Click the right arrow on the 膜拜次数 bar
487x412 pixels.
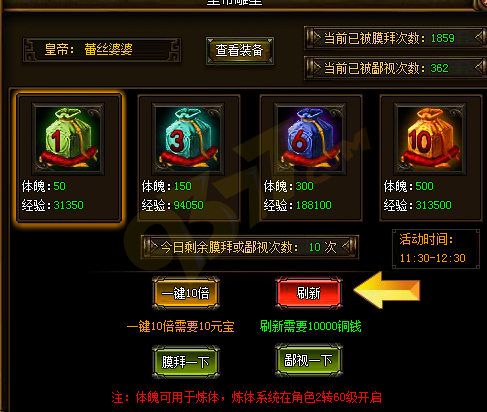point(479,38)
